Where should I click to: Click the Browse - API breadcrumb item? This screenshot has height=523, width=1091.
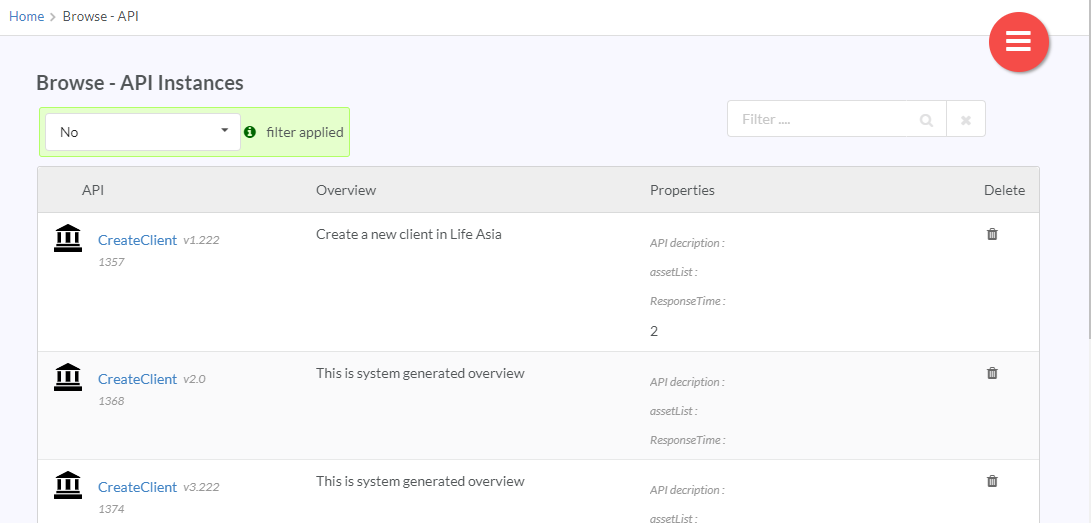click(x=101, y=17)
